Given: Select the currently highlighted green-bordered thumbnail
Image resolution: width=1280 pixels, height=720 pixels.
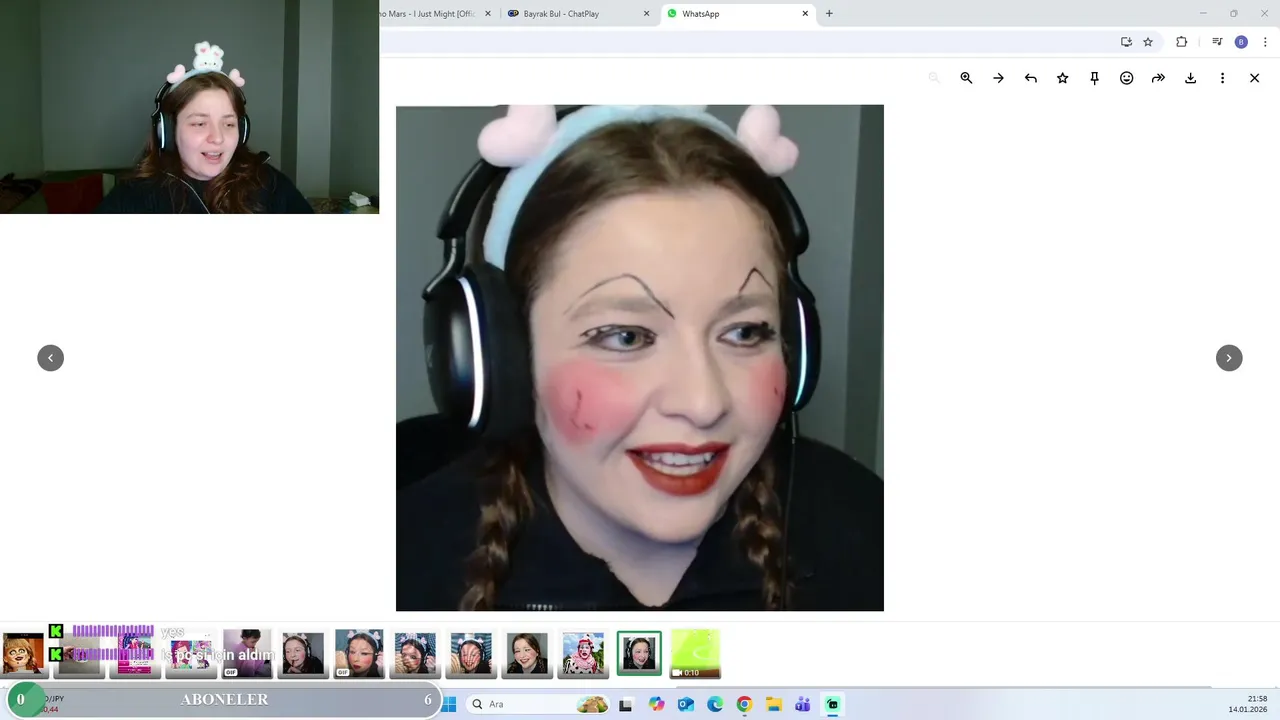Looking at the screenshot, I should coord(639,654).
